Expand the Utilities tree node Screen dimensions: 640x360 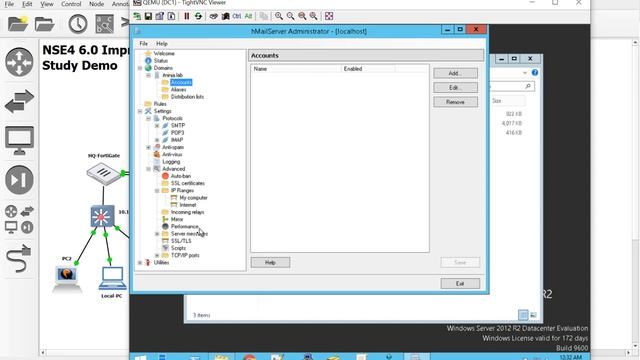[140, 262]
